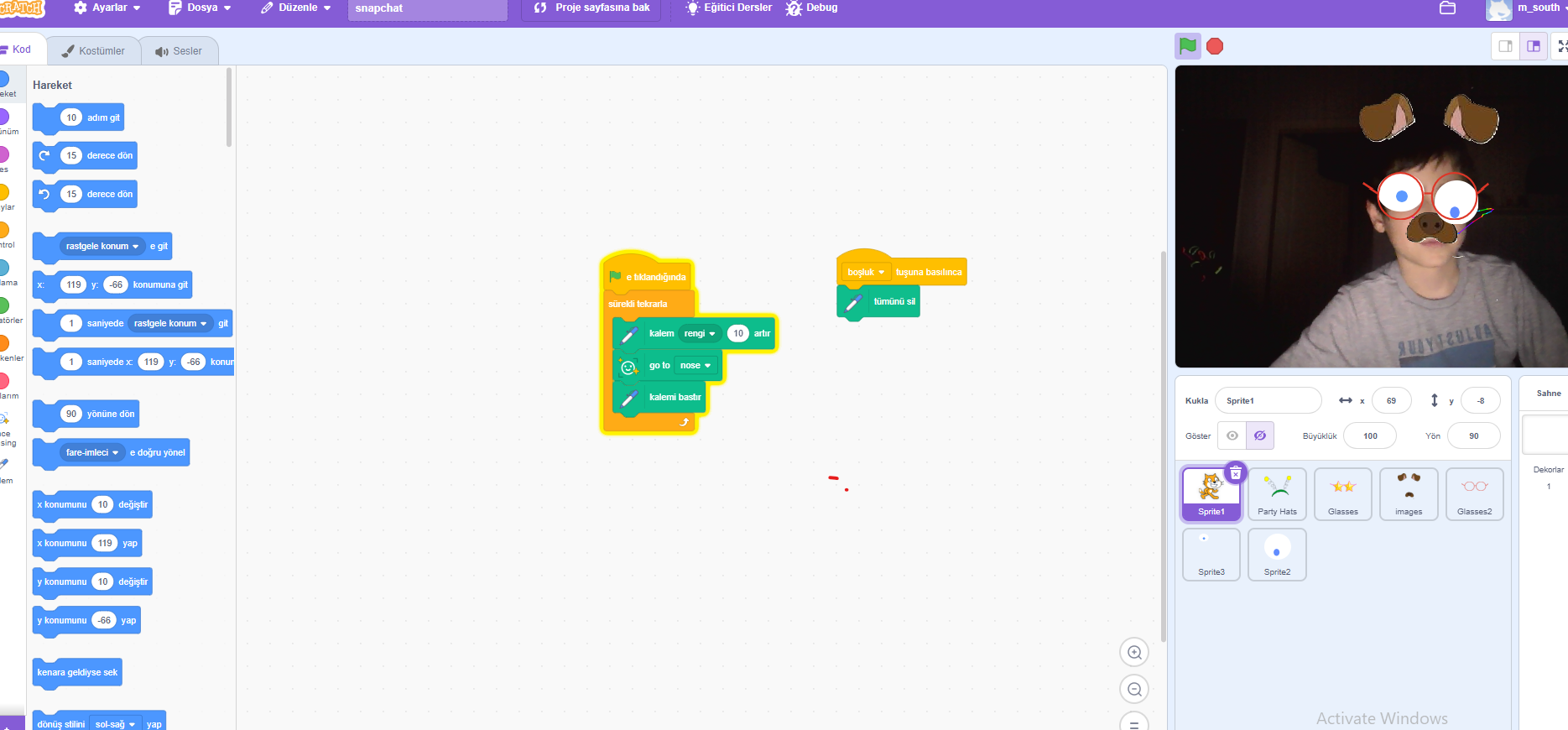Open the Debug tool
Viewport: 1568px width, 730px height.
pos(811,8)
